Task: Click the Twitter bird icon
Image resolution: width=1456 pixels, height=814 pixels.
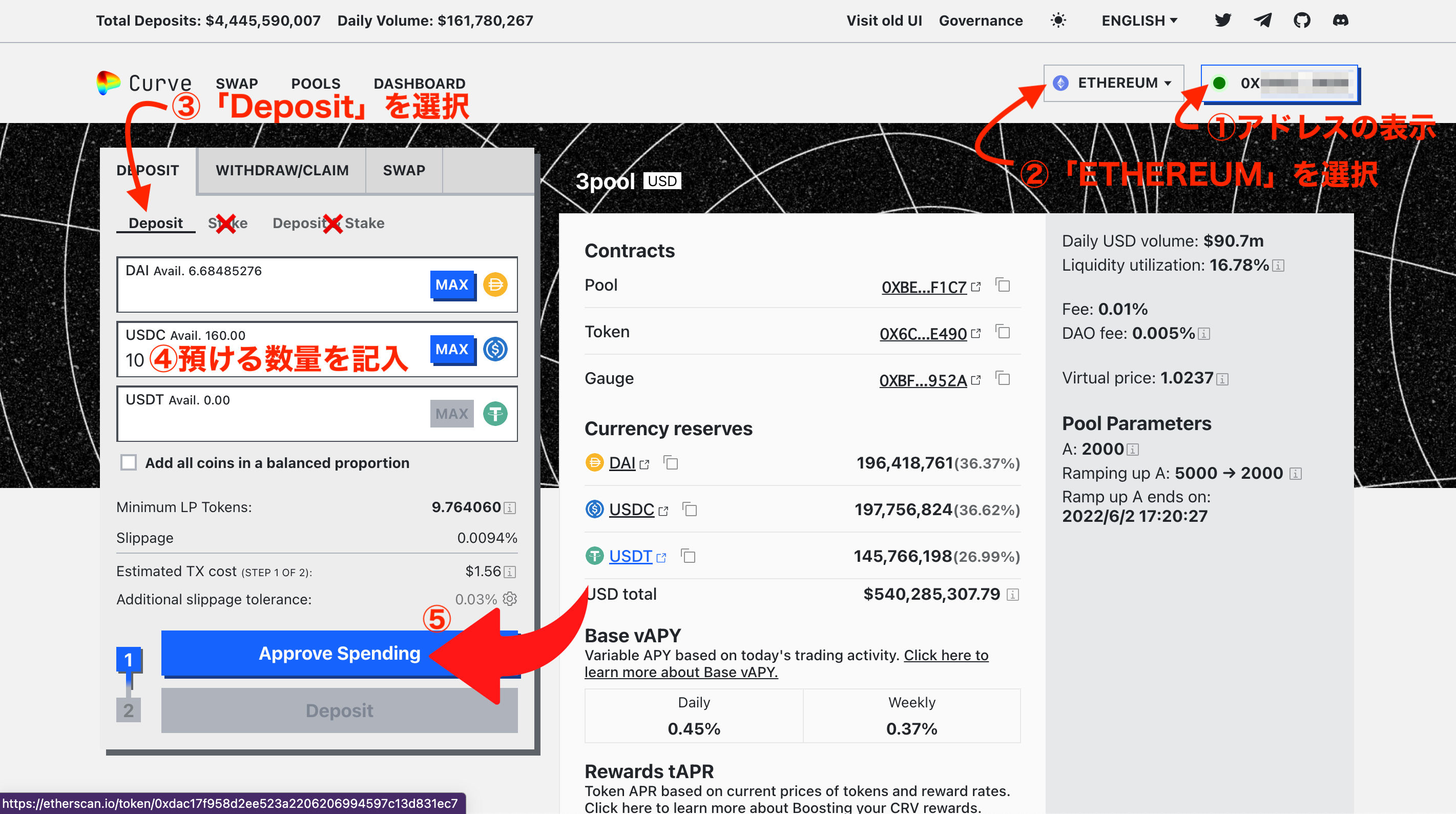Action: (1224, 20)
